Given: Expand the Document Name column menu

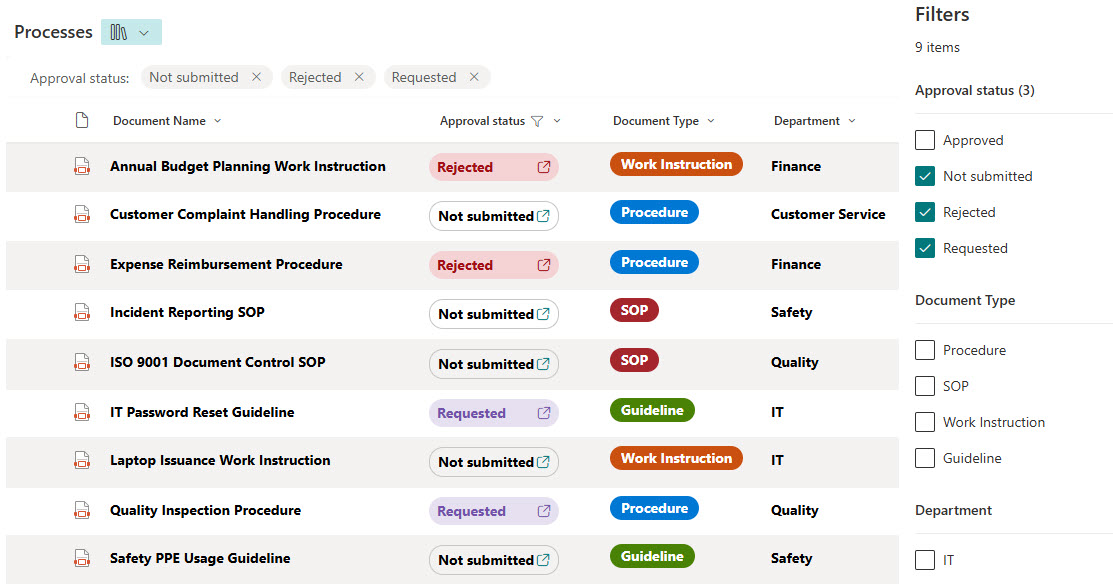Looking at the screenshot, I should (218, 121).
